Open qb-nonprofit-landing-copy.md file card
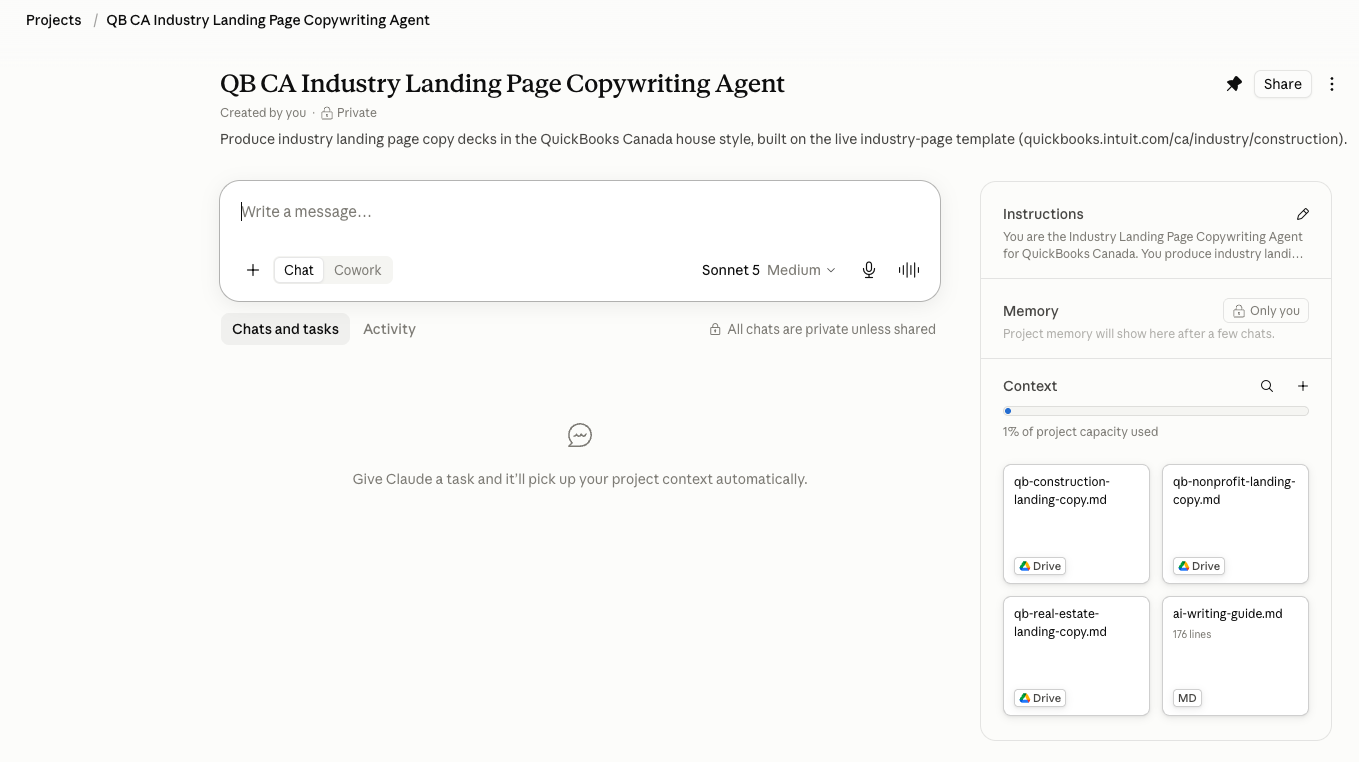Image resolution: width=1359 pixels, height=762 pixels. tap(1235, 524)
